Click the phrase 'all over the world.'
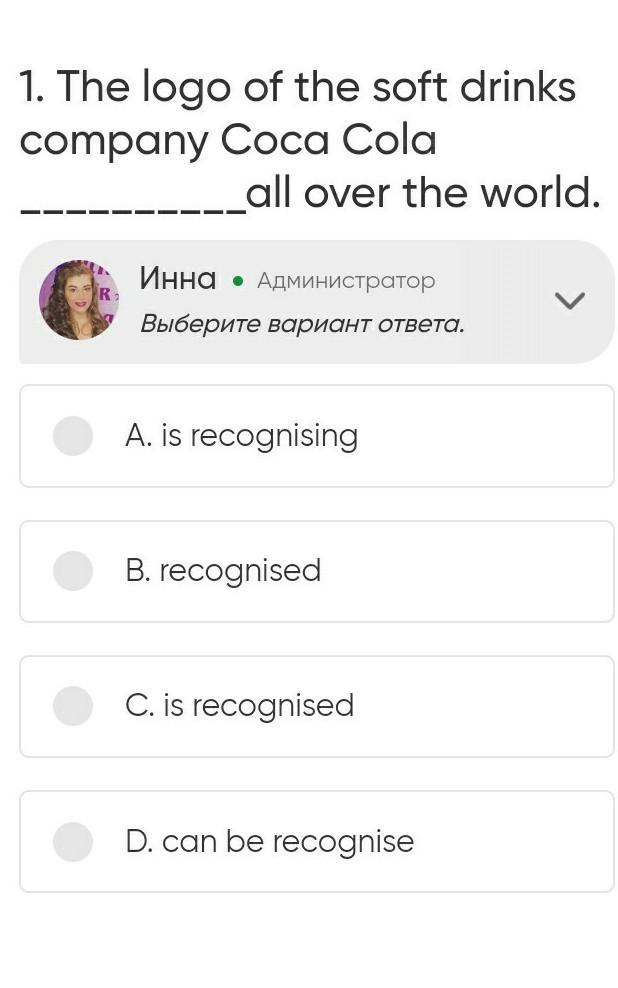This screenshot has height=988, width=618. point(424,193)
